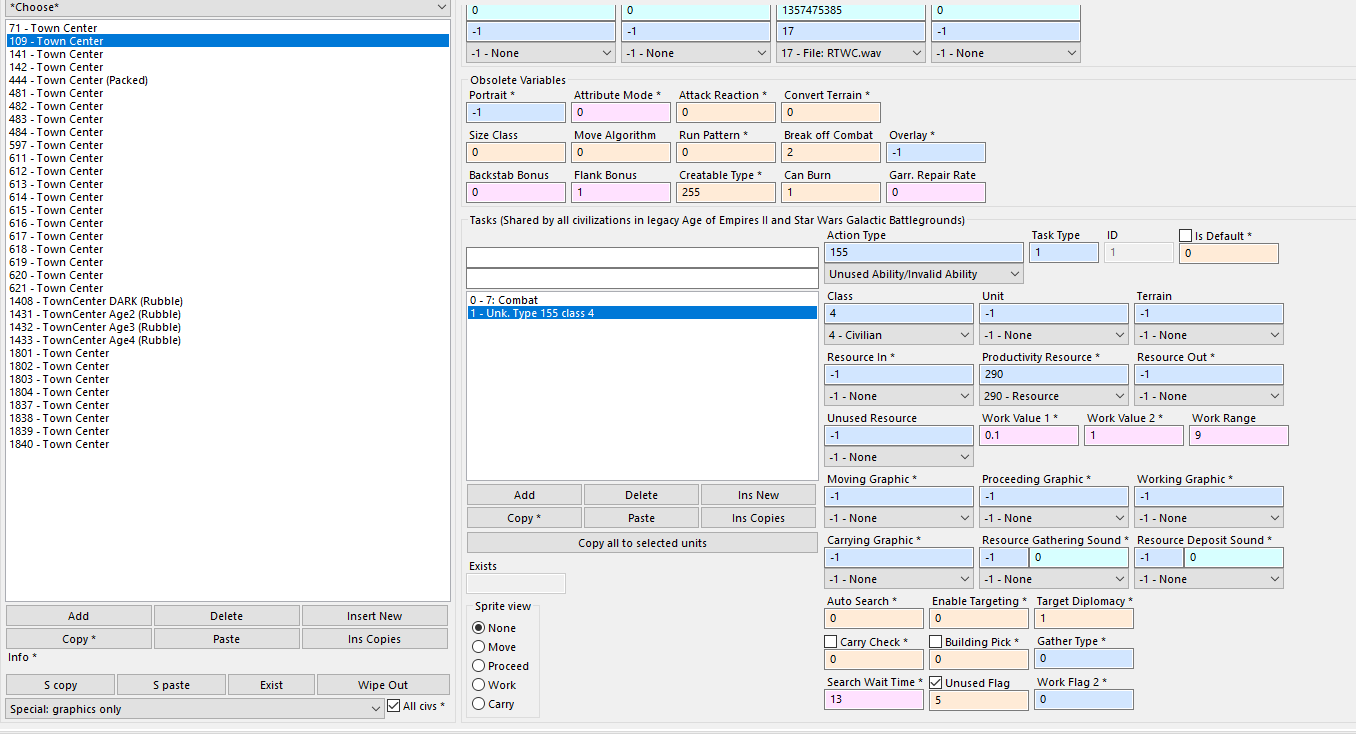This screenshot has width=1356, height=734.
Task: Open the Terrain -1 - None dropdown
Action: point(1209,335)
